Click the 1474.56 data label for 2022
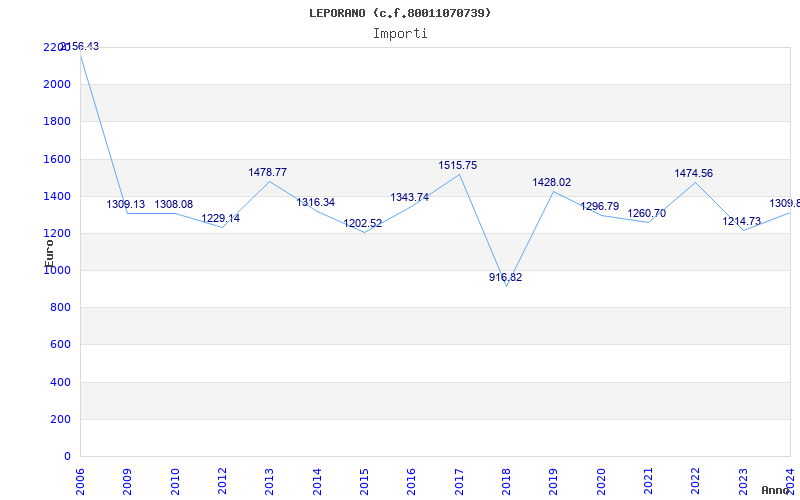Viewport: 800px width, 500px height. [693, 173]
